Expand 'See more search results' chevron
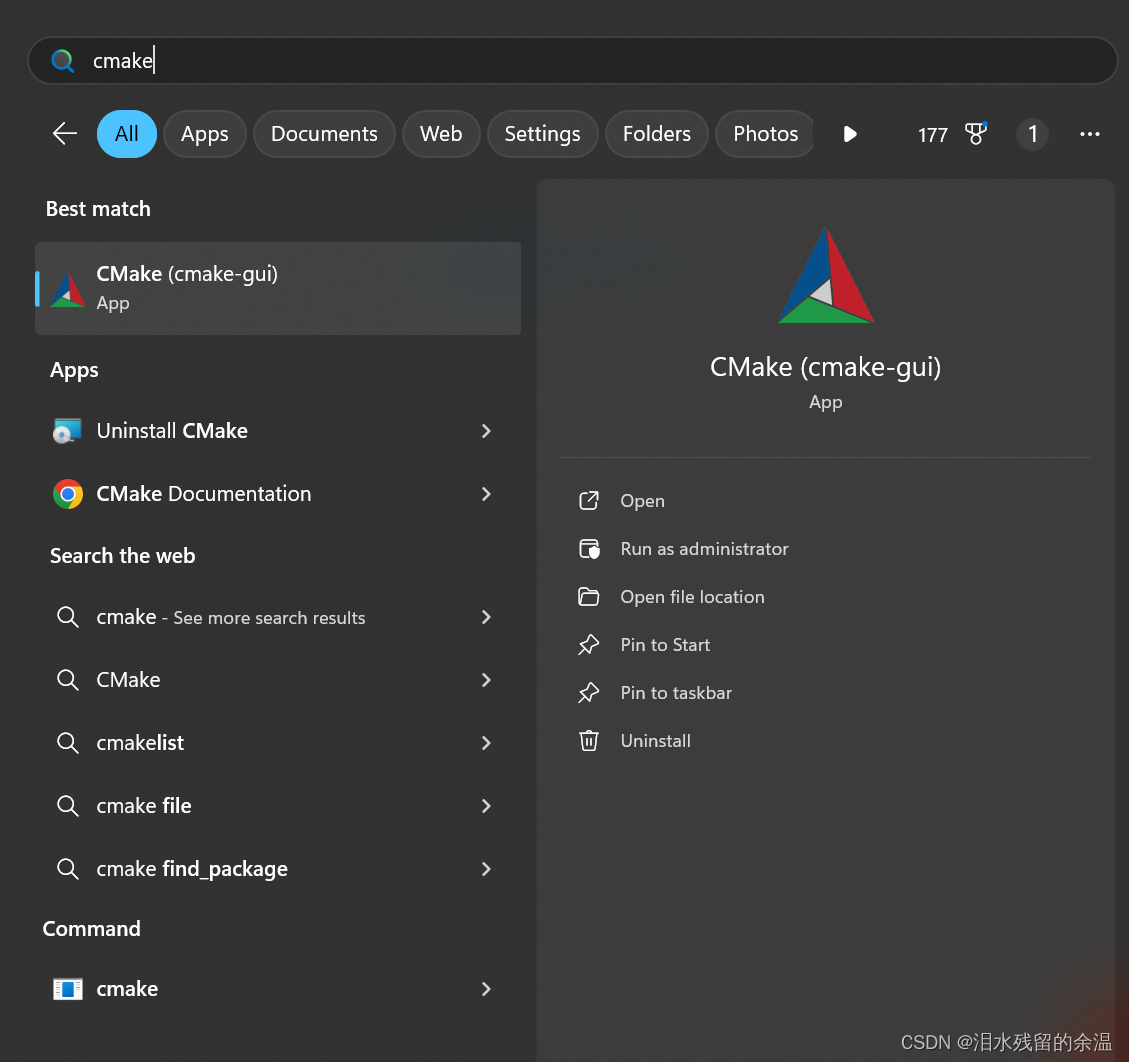The width and height of the screenshot is (1129, 1062). tap(486, 617)
